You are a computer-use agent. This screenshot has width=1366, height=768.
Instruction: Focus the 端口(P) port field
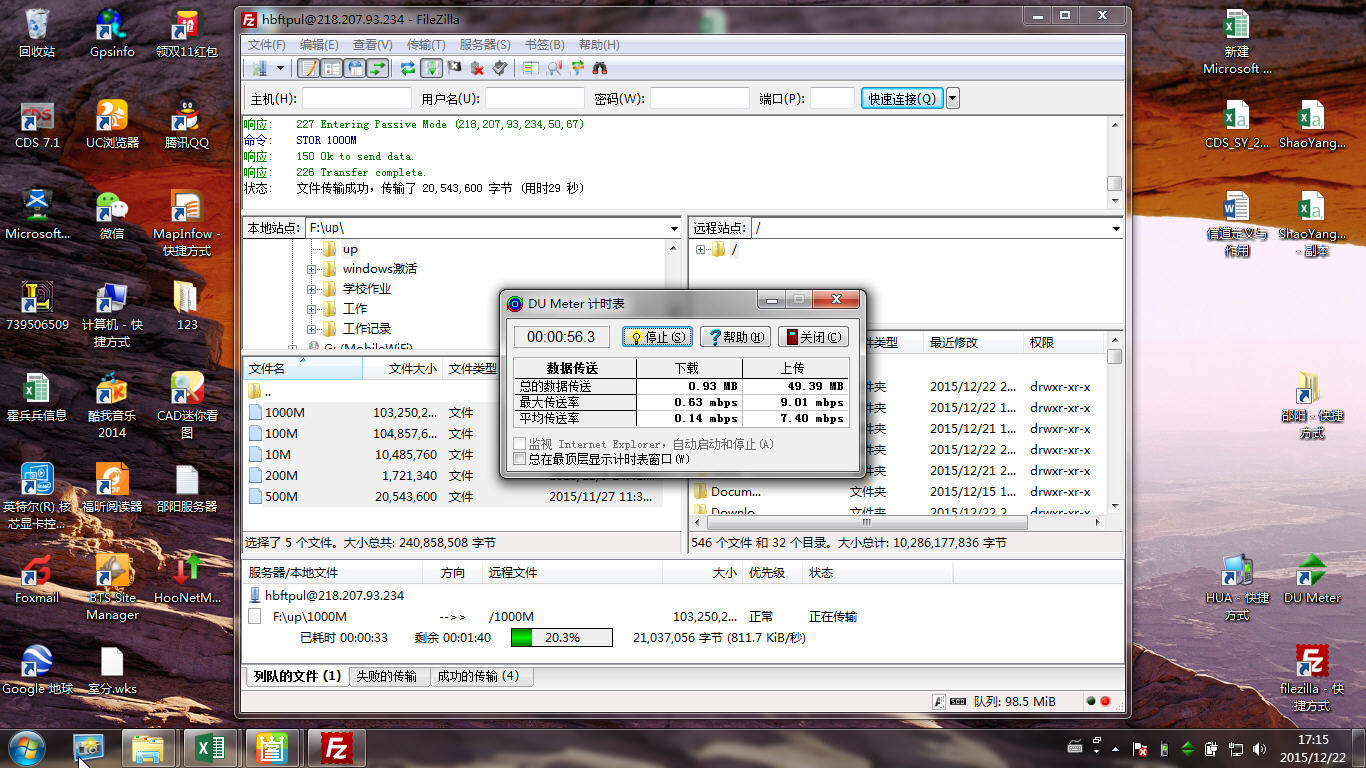click(832, 98)
